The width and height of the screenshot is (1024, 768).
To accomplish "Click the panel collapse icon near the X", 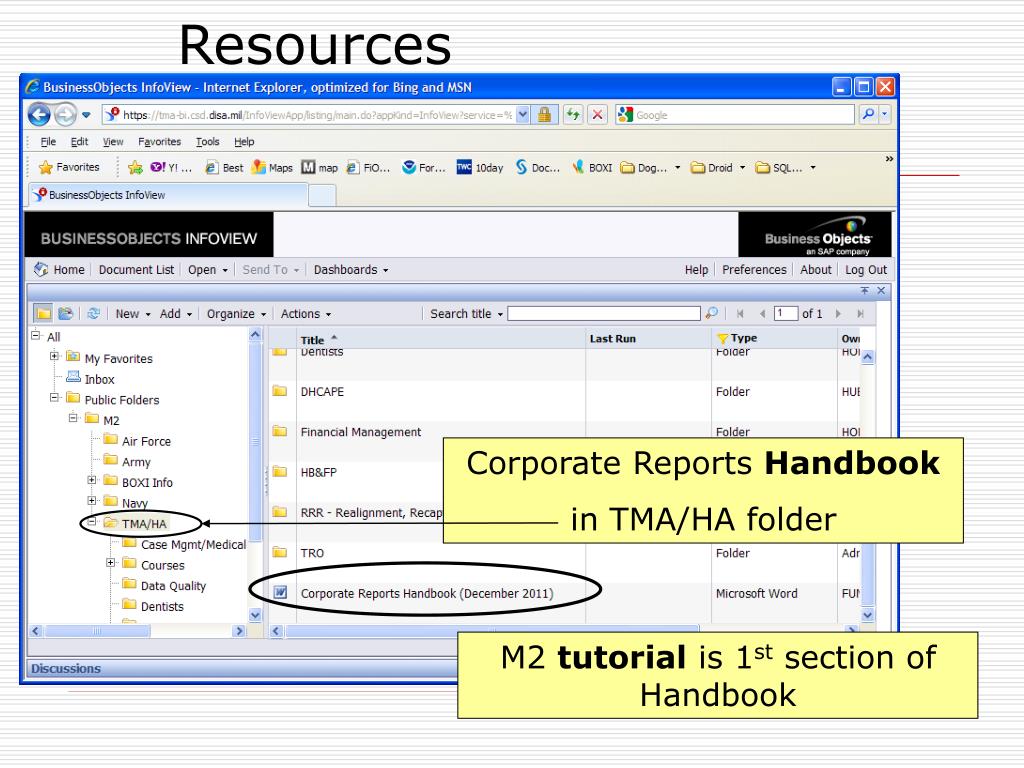I will pyautogui.click(x=864, y=291).
